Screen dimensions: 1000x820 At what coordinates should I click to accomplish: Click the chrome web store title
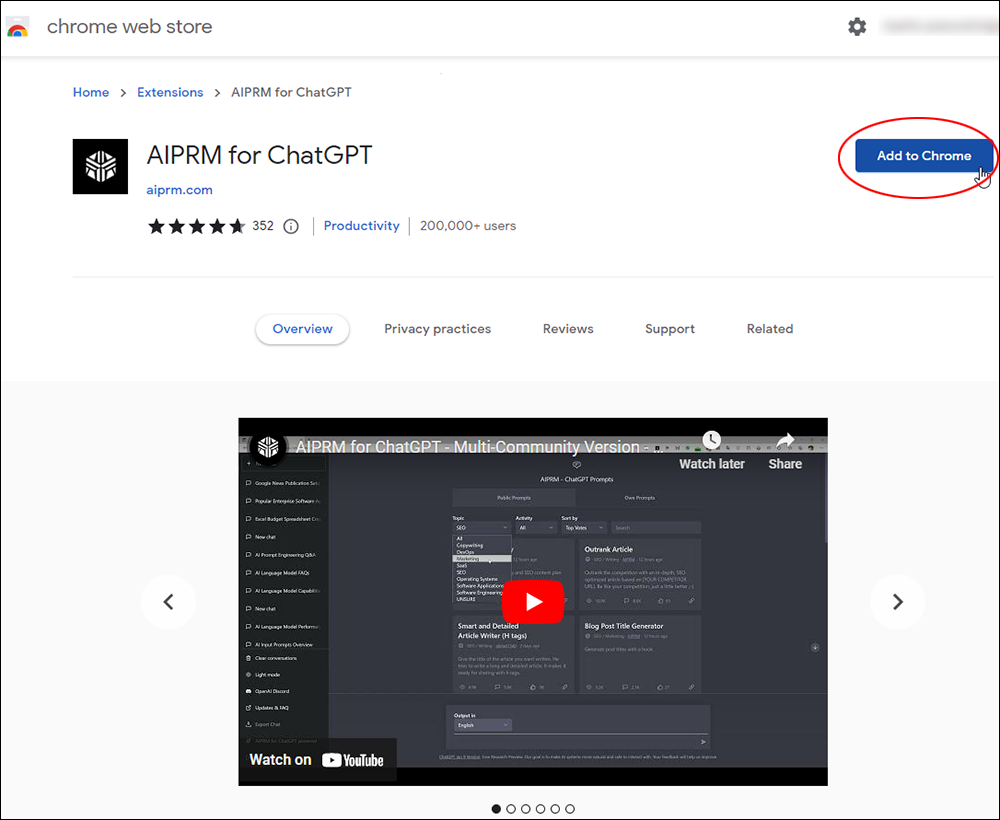coord(129,27)
